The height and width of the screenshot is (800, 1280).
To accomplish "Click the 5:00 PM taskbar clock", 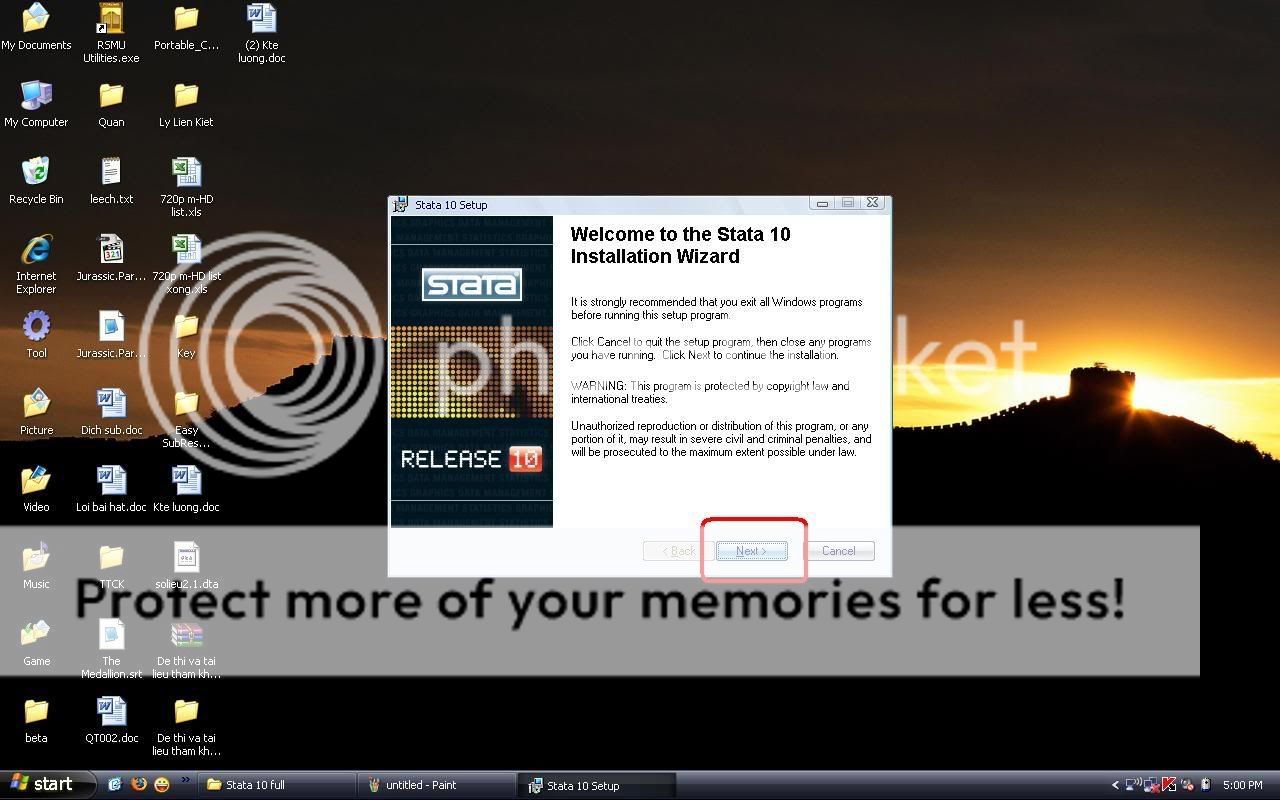I will point(1243,785).
